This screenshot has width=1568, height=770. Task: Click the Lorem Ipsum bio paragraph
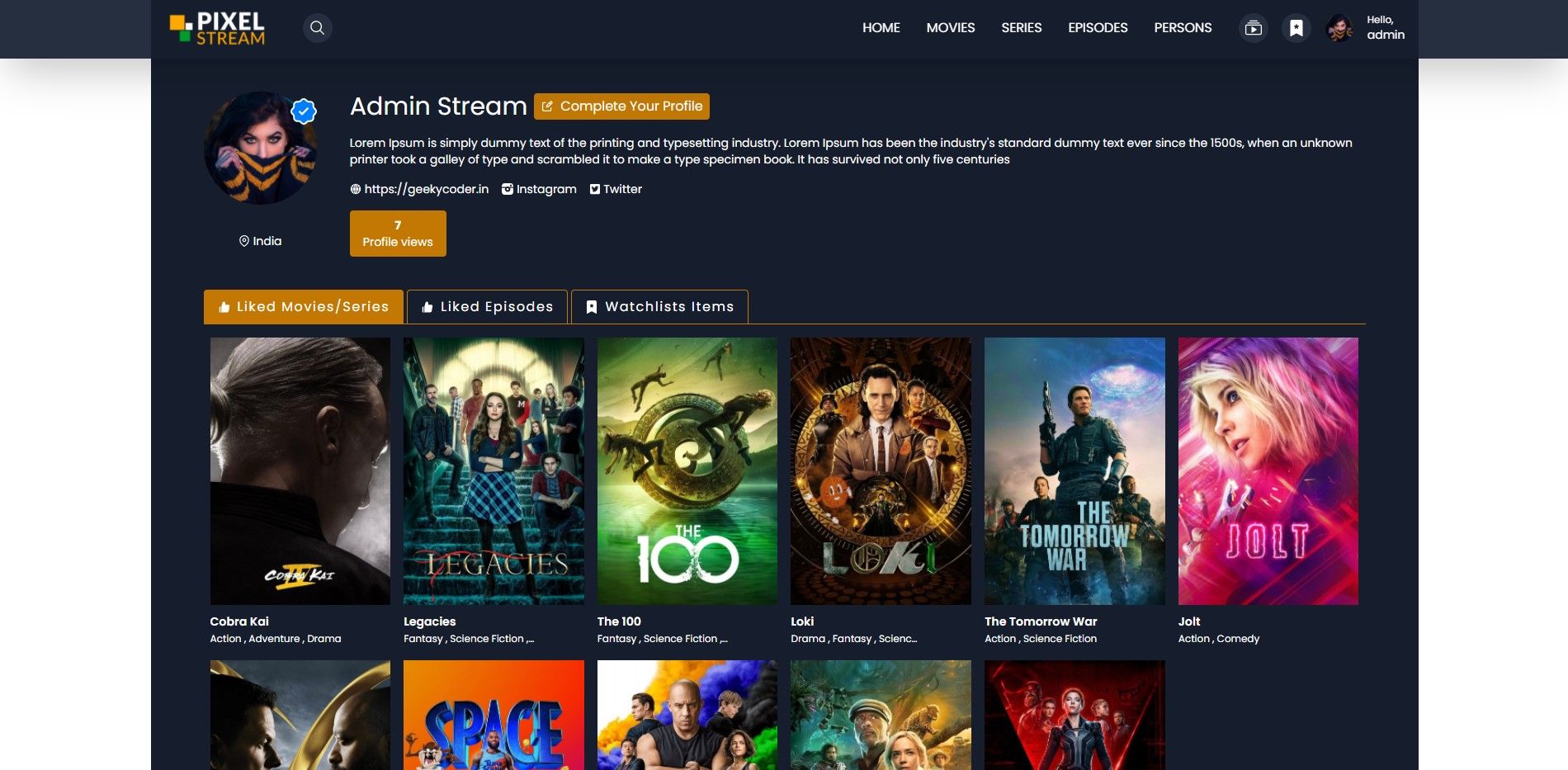851,151
